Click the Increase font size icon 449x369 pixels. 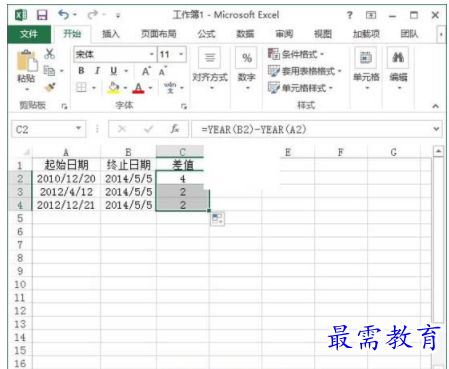(146, 71)
